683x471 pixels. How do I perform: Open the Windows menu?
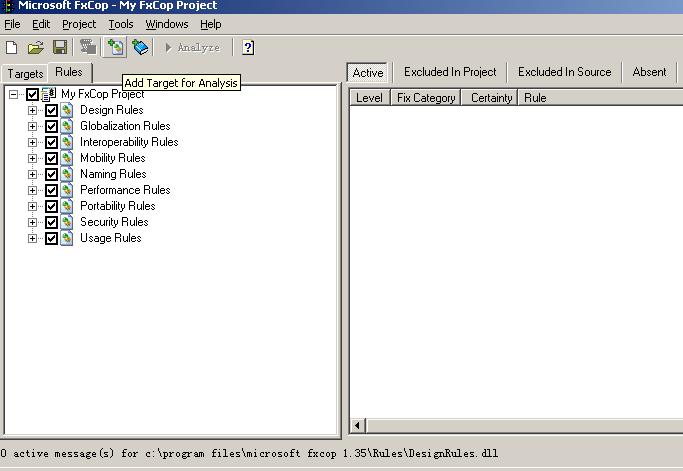[x=167, y=24]
